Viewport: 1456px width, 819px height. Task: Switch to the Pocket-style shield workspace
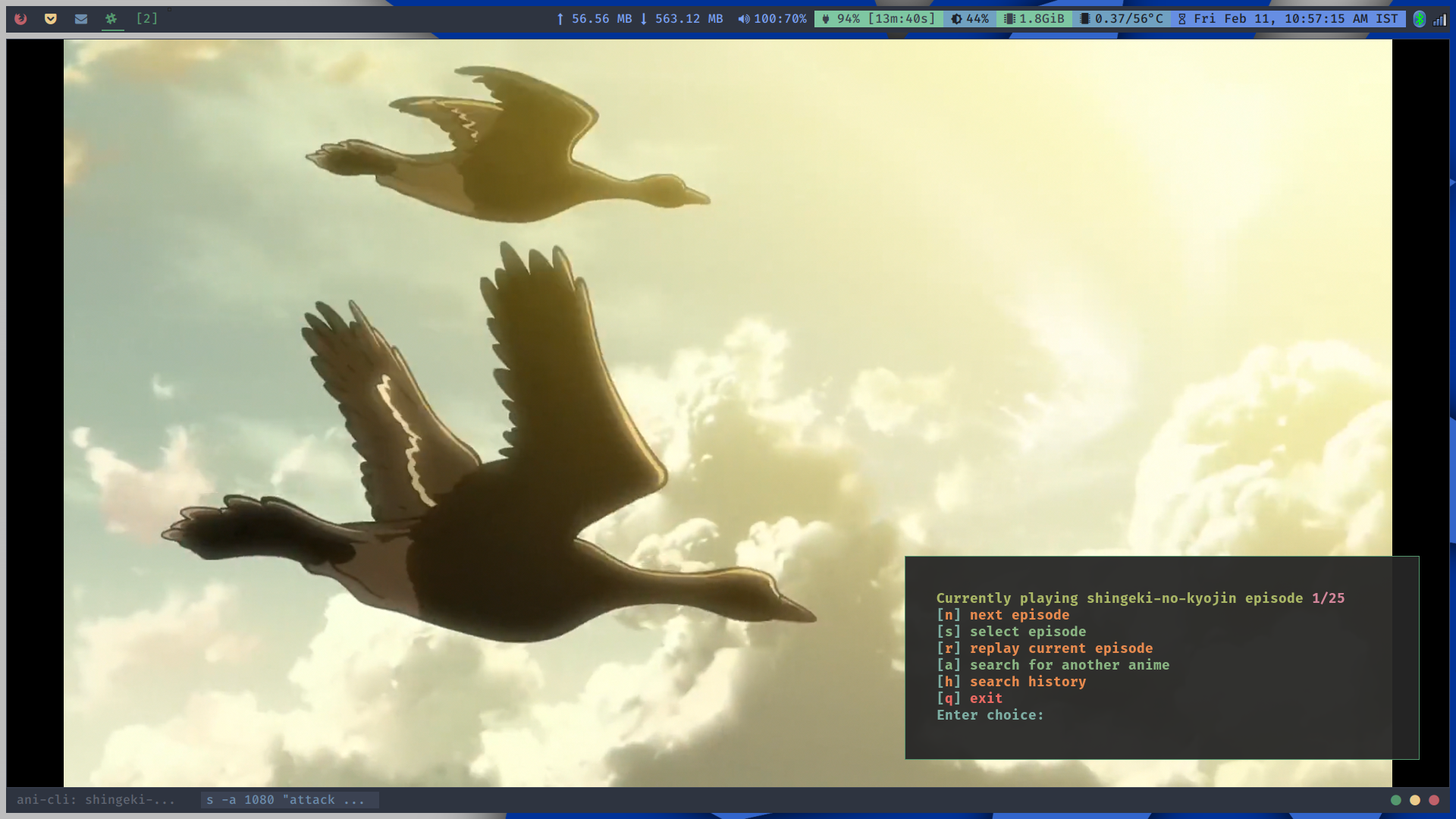click(51, 18)
